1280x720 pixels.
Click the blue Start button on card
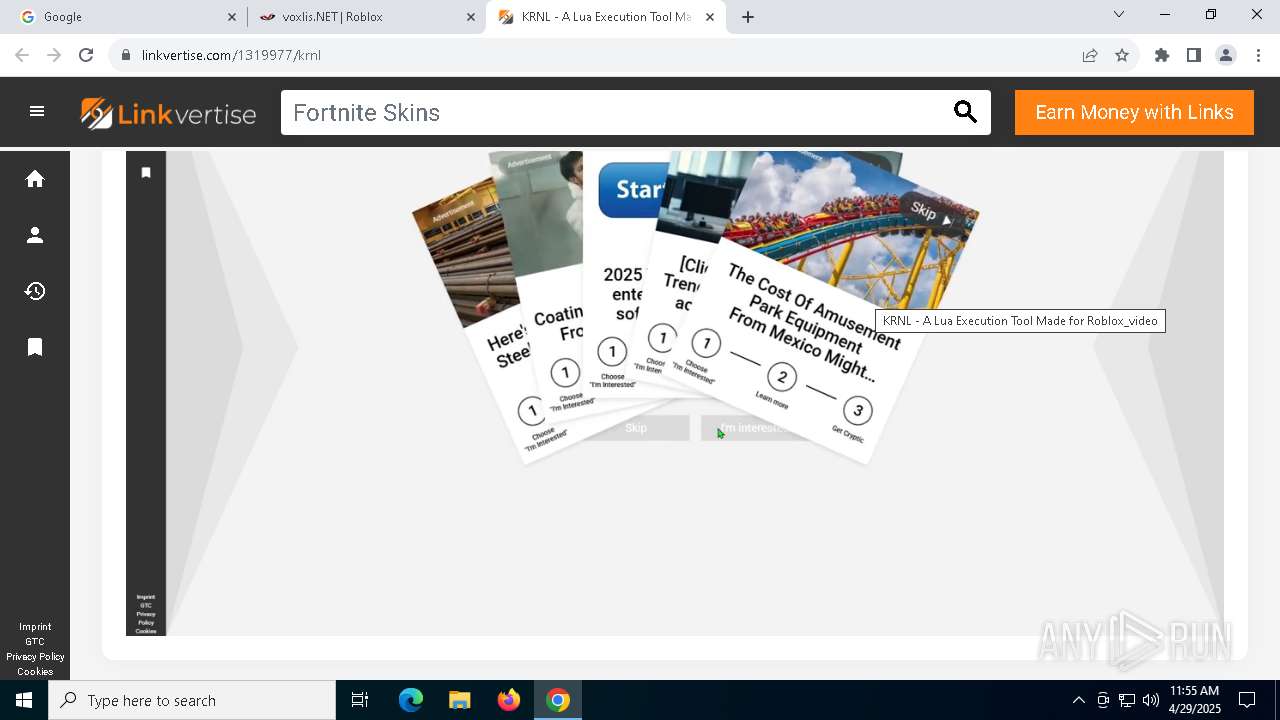point(634,189)
